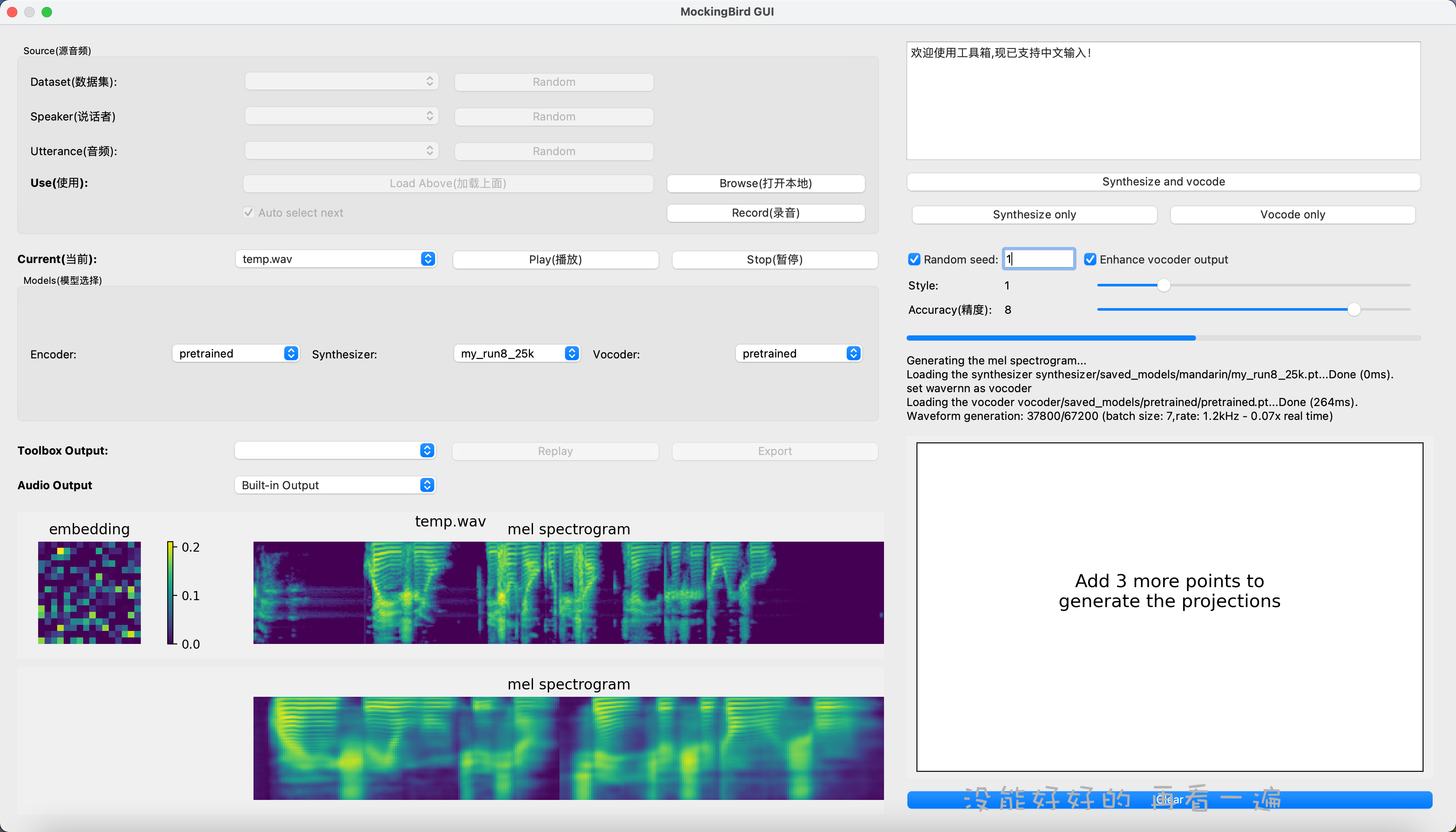Disable Auto select next
The height and width of the screenshot is (832, 1456).
point(249,212)
